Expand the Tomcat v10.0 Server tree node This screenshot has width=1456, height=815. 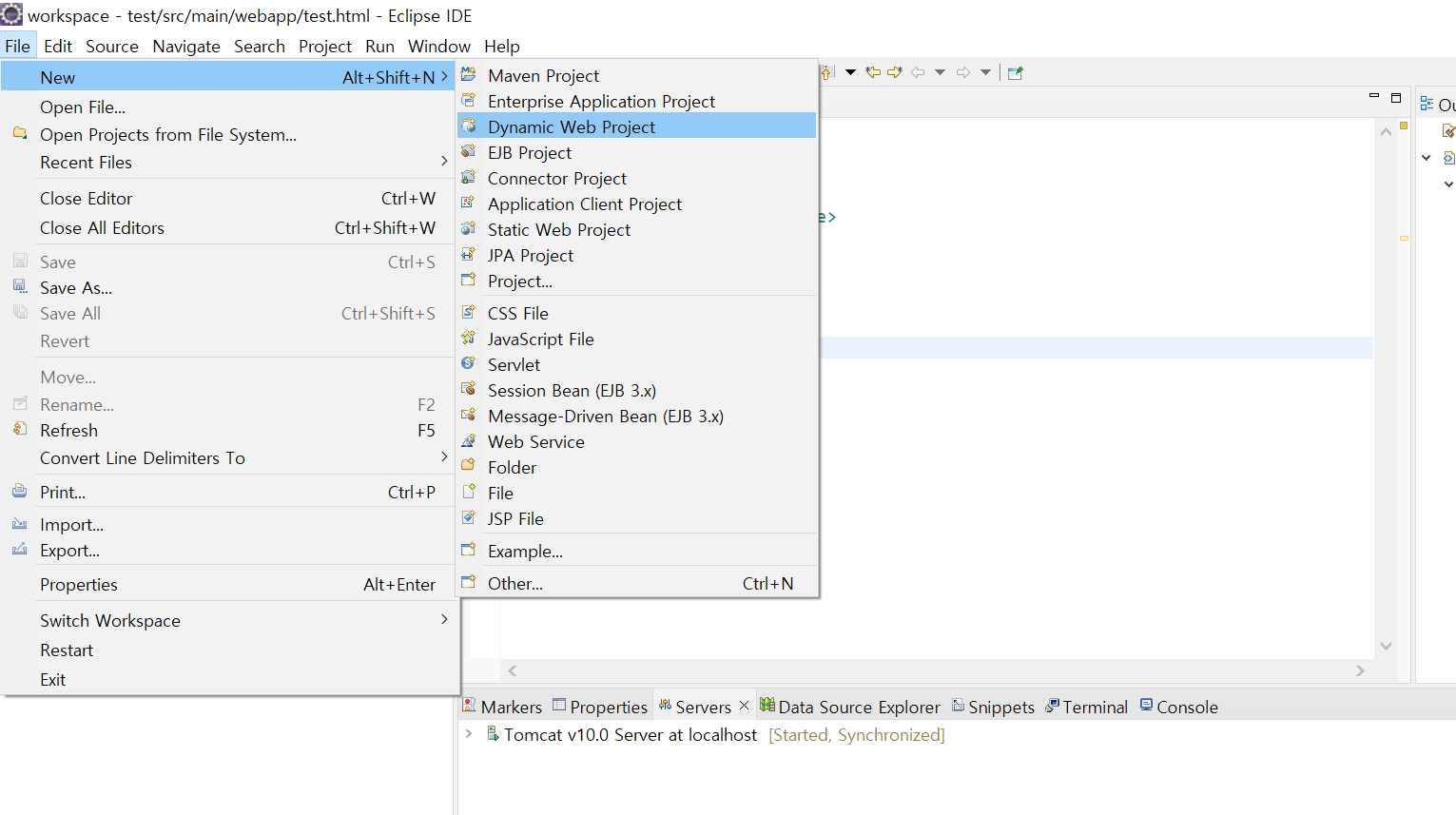[x=469, y=734]
